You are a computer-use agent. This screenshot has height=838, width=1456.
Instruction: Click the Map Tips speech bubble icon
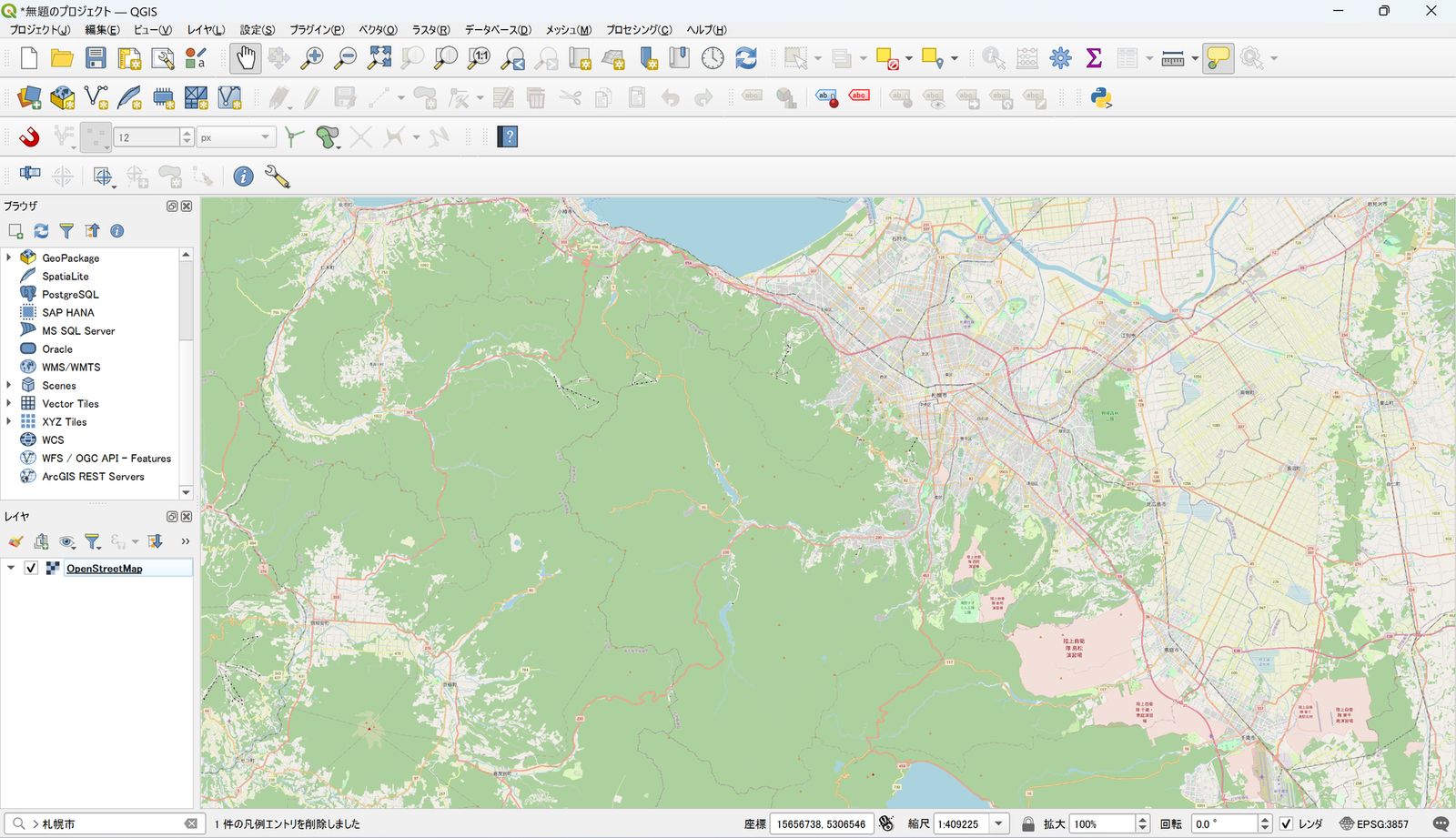point(1218,58)
